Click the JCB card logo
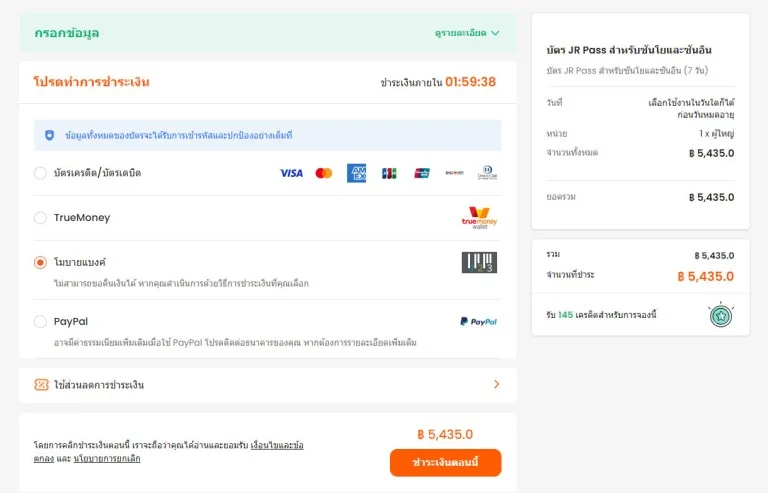Image resolution: width=768 pixels, height=493 pixels. (x=389, y=173)
